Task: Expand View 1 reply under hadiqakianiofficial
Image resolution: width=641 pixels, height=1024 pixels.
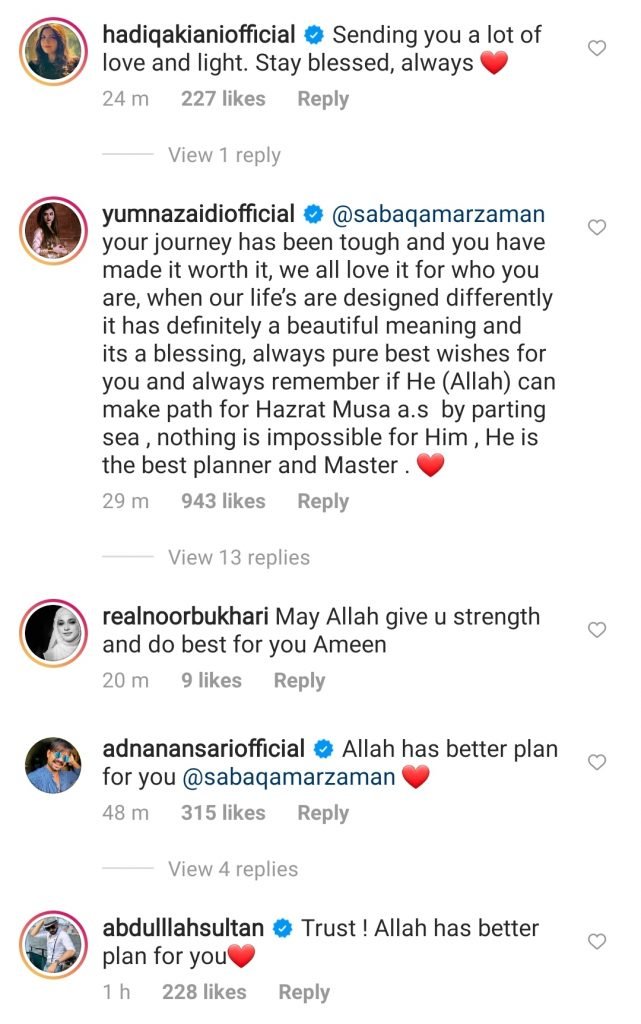Action: tap(224, 155)
